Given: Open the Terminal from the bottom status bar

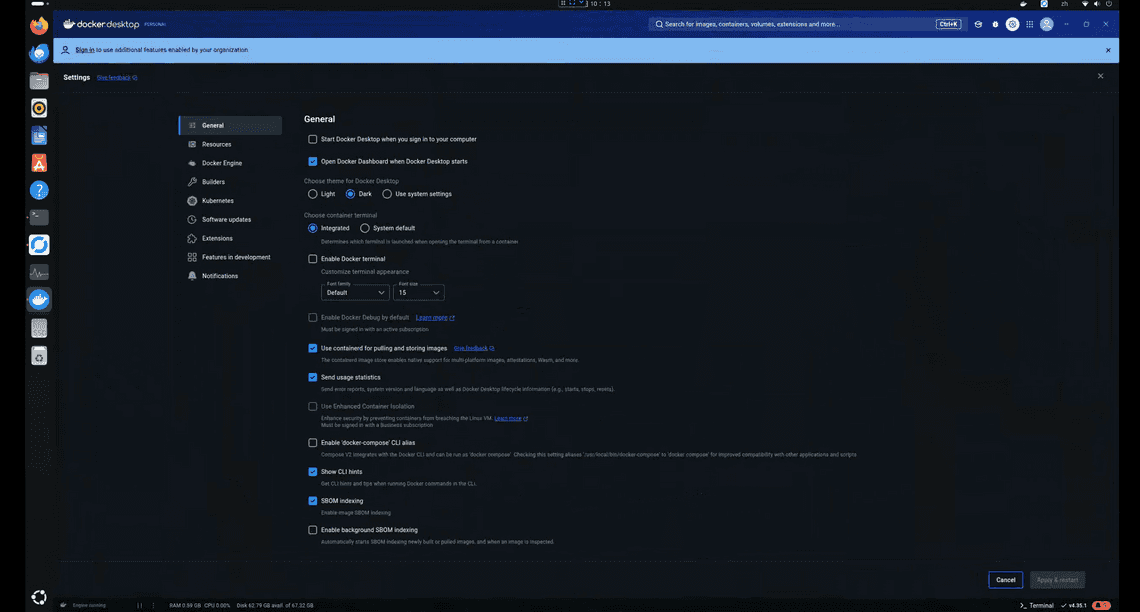Looking at the screenshot, I should tap(1035, 605).
